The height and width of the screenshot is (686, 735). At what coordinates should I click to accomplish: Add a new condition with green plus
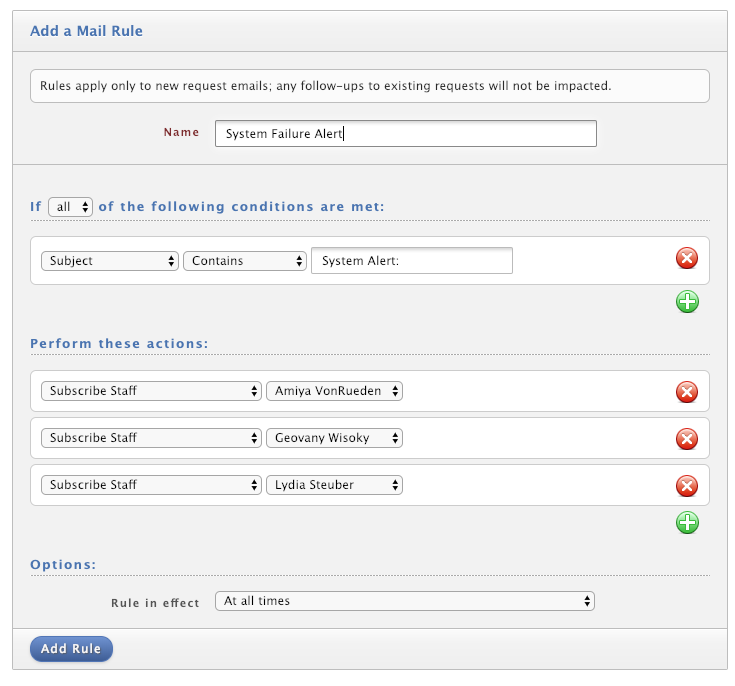687,302
